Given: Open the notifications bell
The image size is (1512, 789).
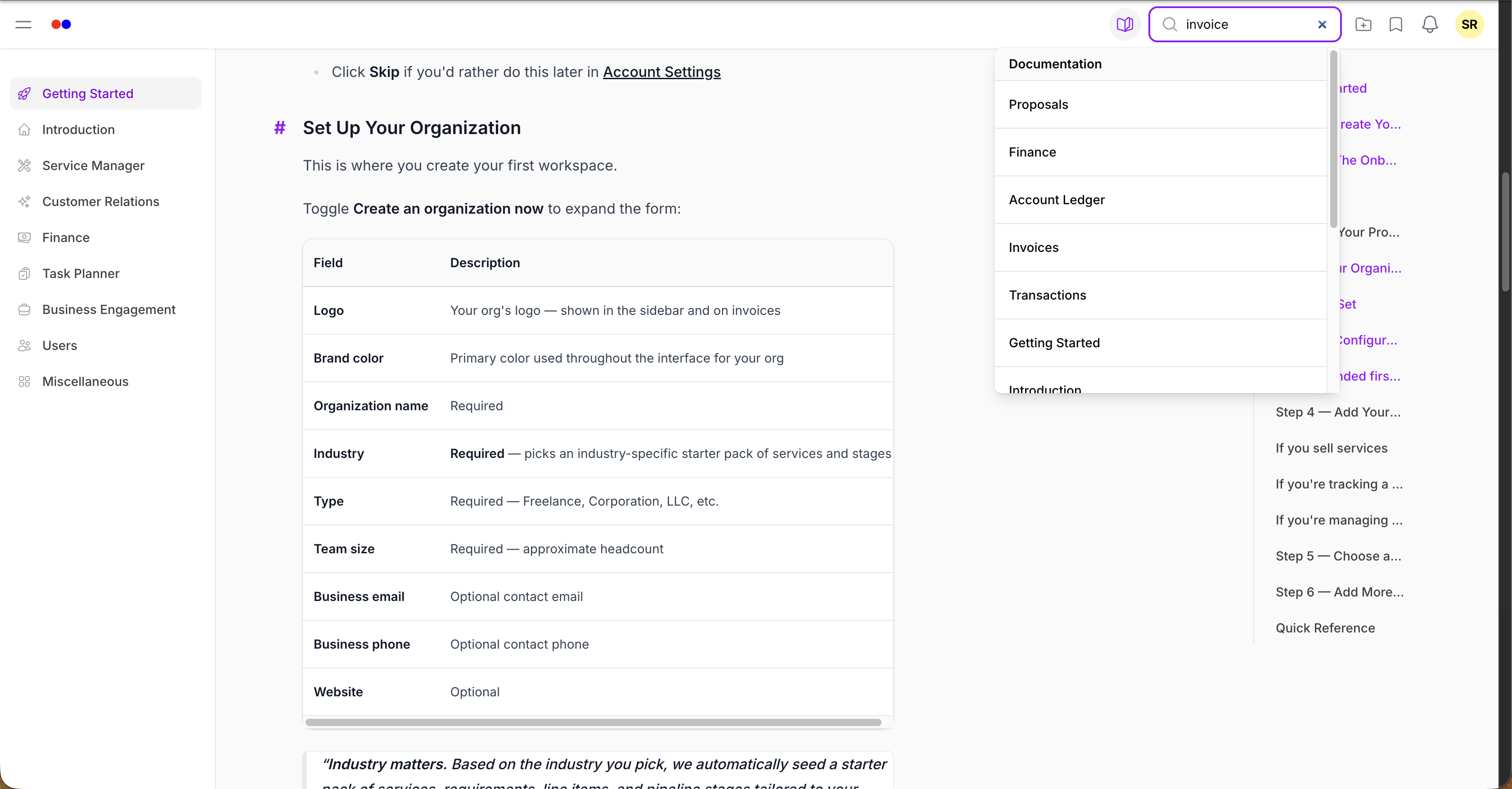Looking at the screenshot, I should click(x=1430, y=25).
